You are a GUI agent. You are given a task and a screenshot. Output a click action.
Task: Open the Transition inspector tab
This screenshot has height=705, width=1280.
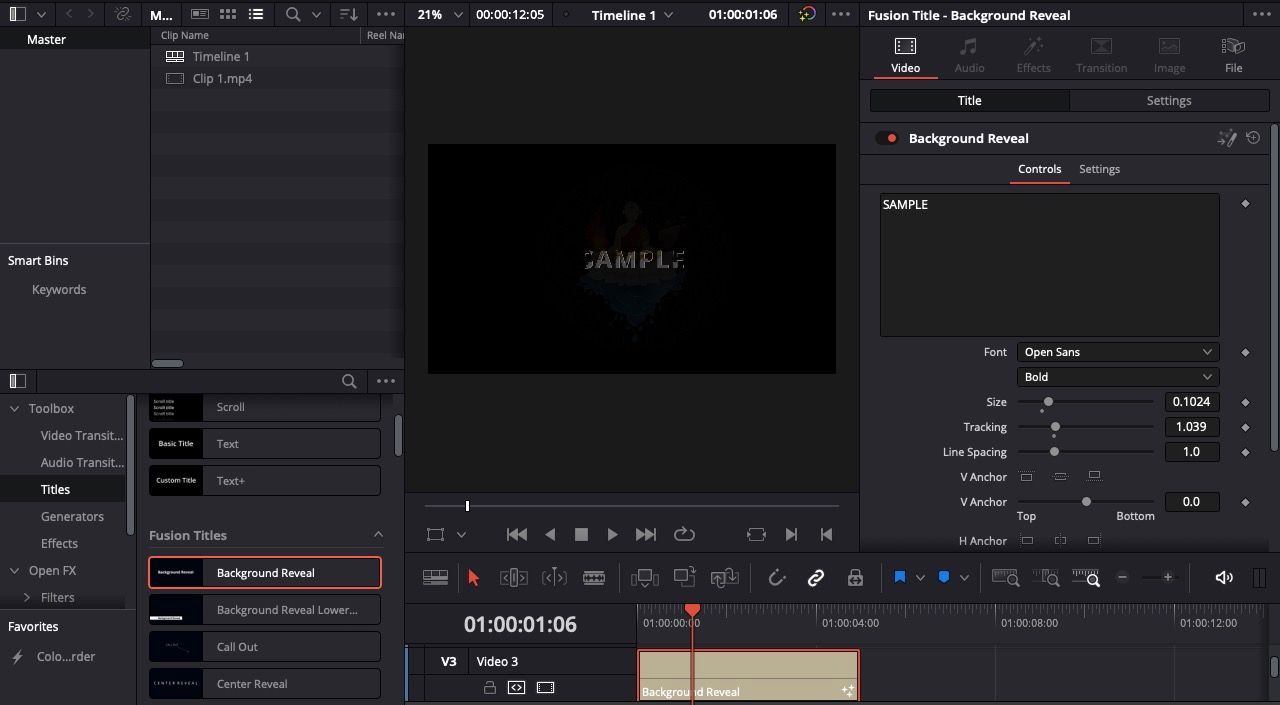(1101, 53)
